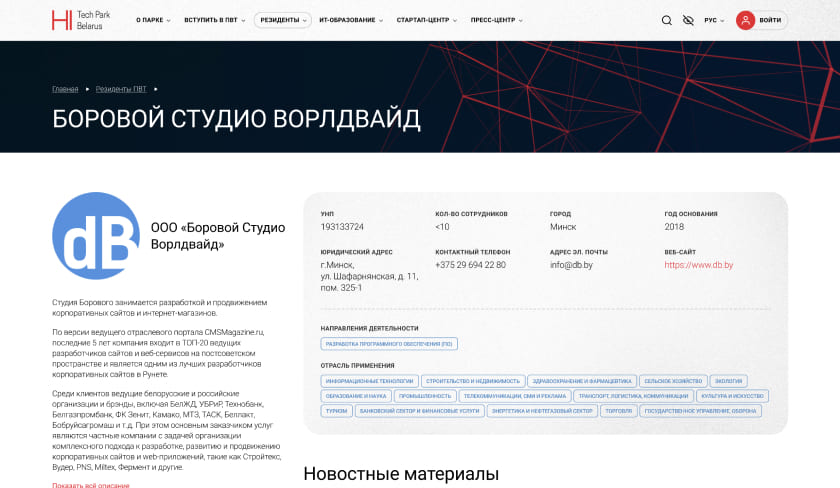Click the «Разработка программного обеспечения (ПО)» tag
Image resolution: width=840 pixels, height=488 pixels.
389,344
